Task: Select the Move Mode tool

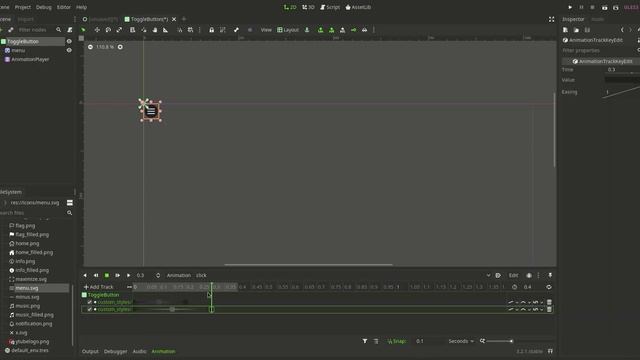Action: pyautogui.click(x=97, y=30)
